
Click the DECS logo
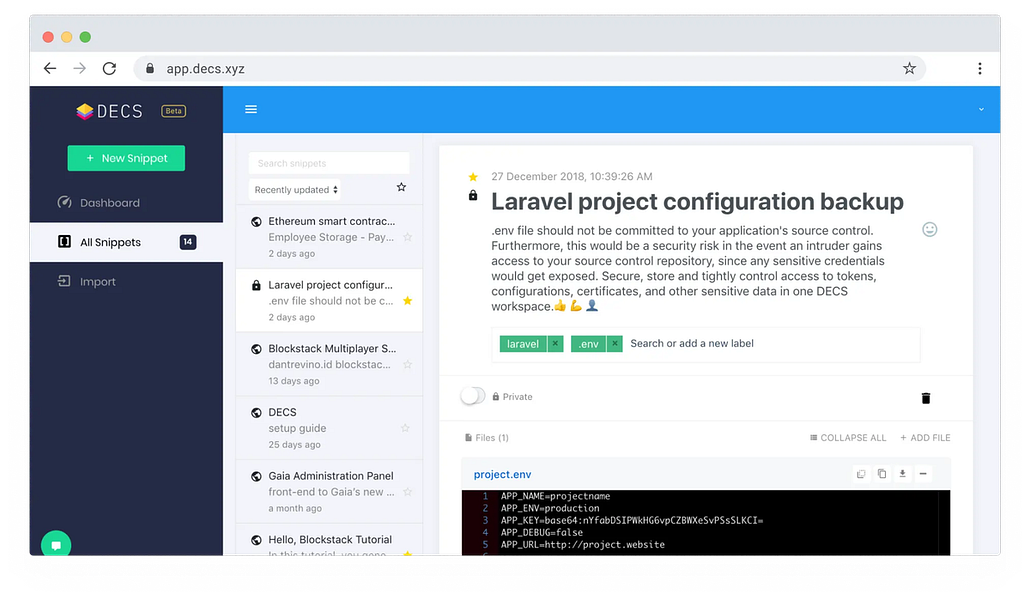coord(109,111)
